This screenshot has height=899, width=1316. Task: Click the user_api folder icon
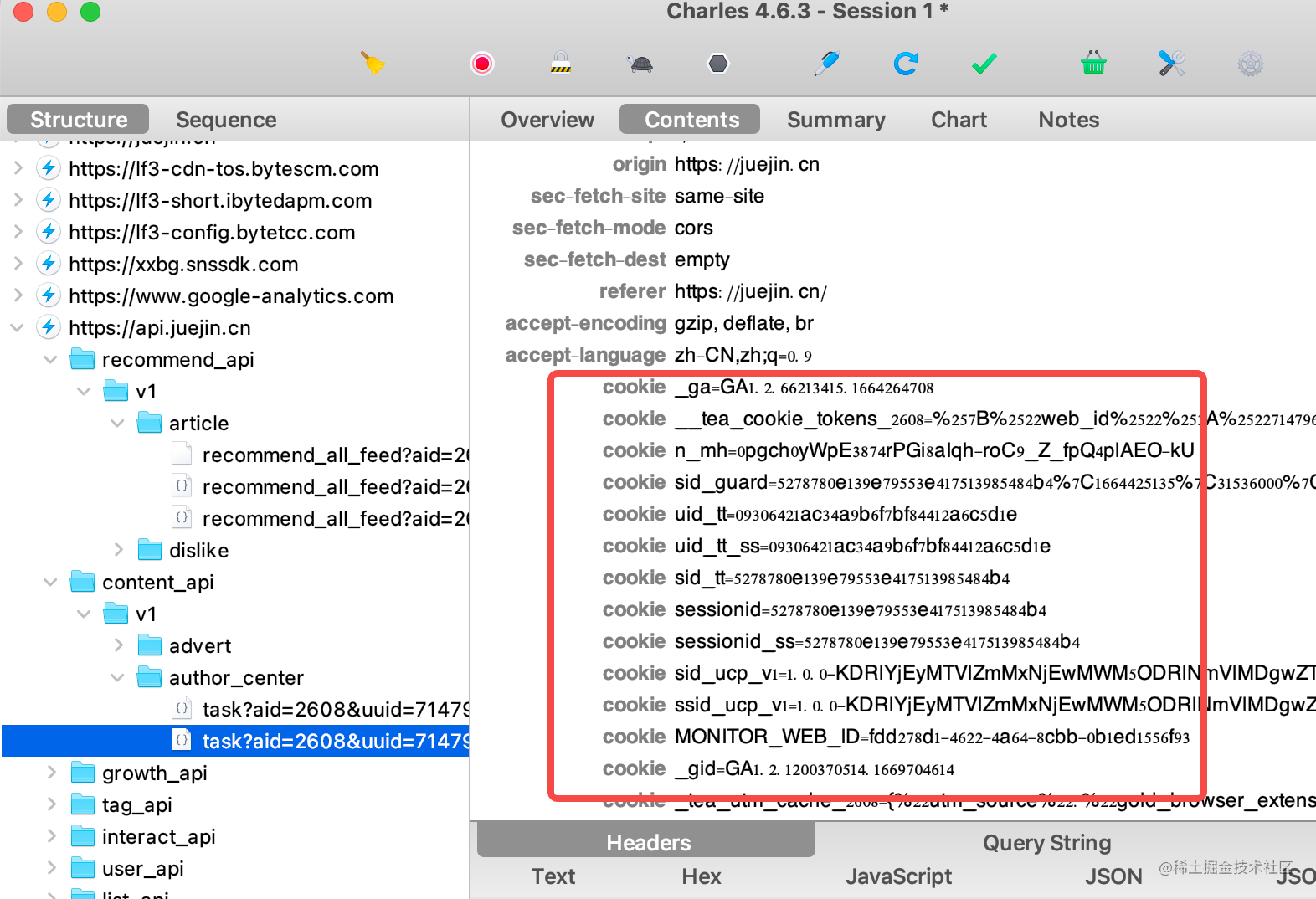82,868
